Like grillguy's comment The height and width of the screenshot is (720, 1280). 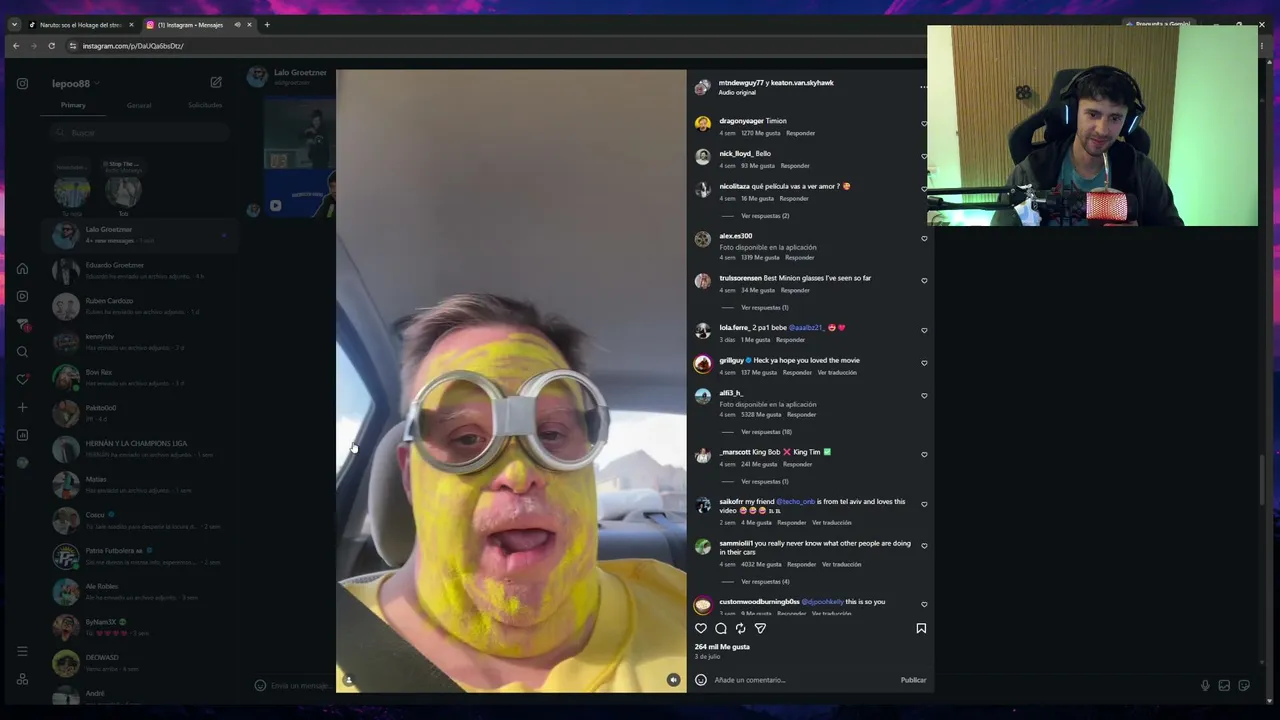(924, 363)
